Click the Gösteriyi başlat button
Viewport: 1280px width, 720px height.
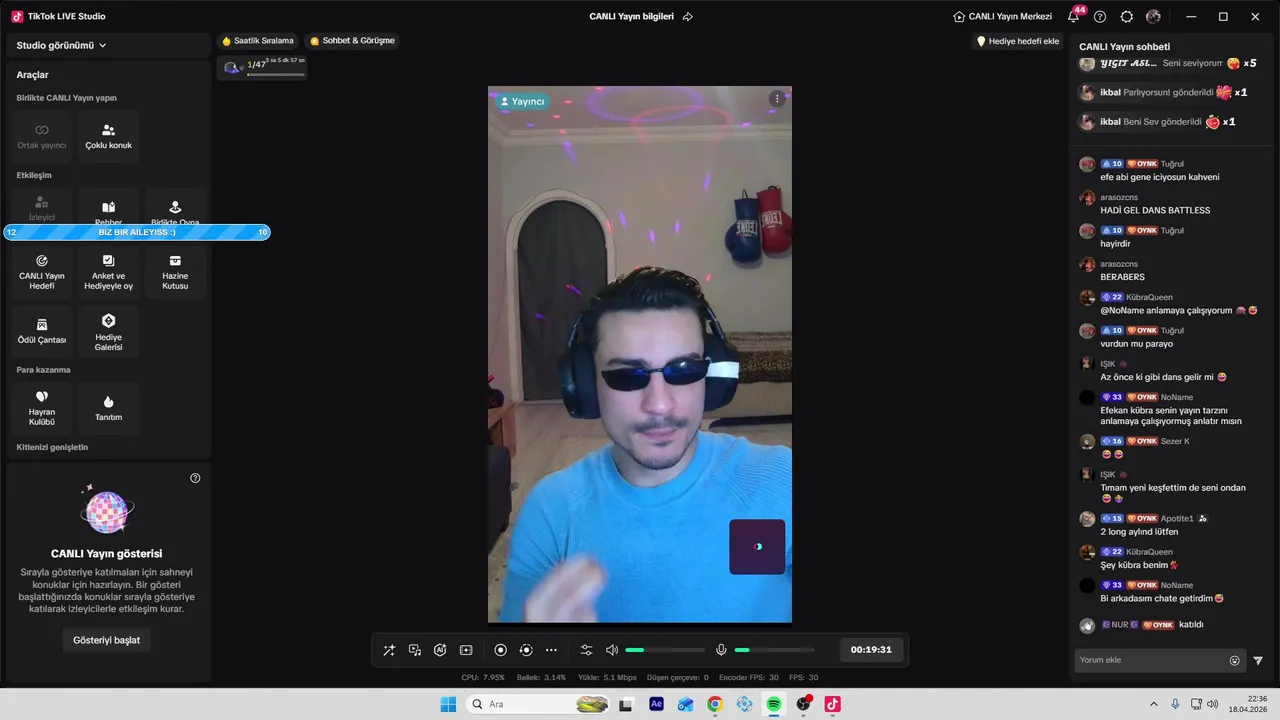coord(107,640)
